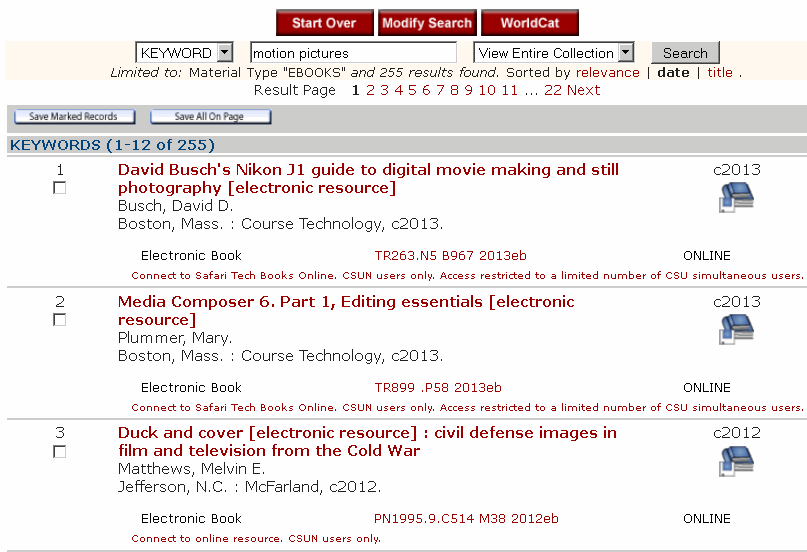
Task: Mark checkbox for result 1
Action: [60, 188]
